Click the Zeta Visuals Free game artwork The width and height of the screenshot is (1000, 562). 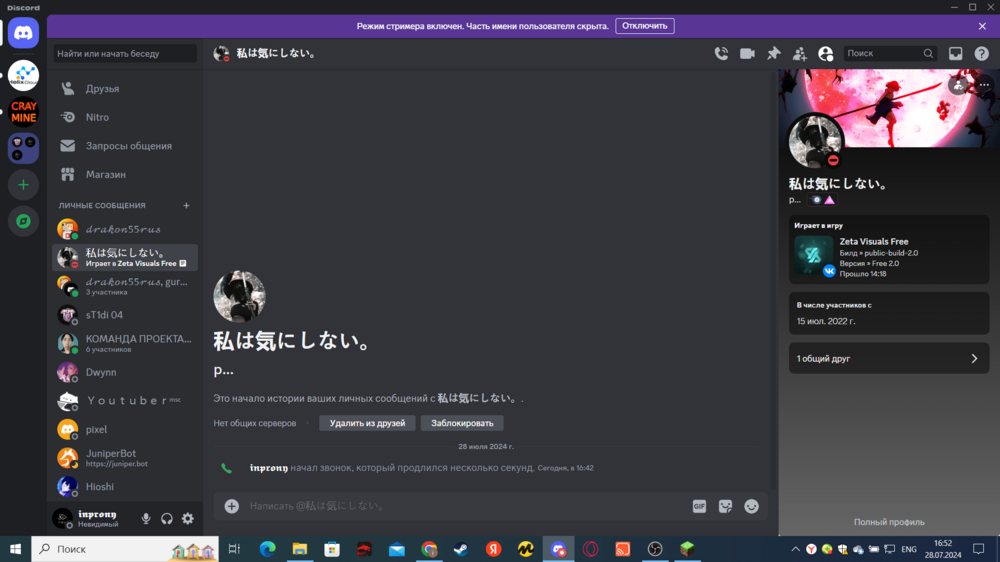pyautogui.click(x=813, y=255)
